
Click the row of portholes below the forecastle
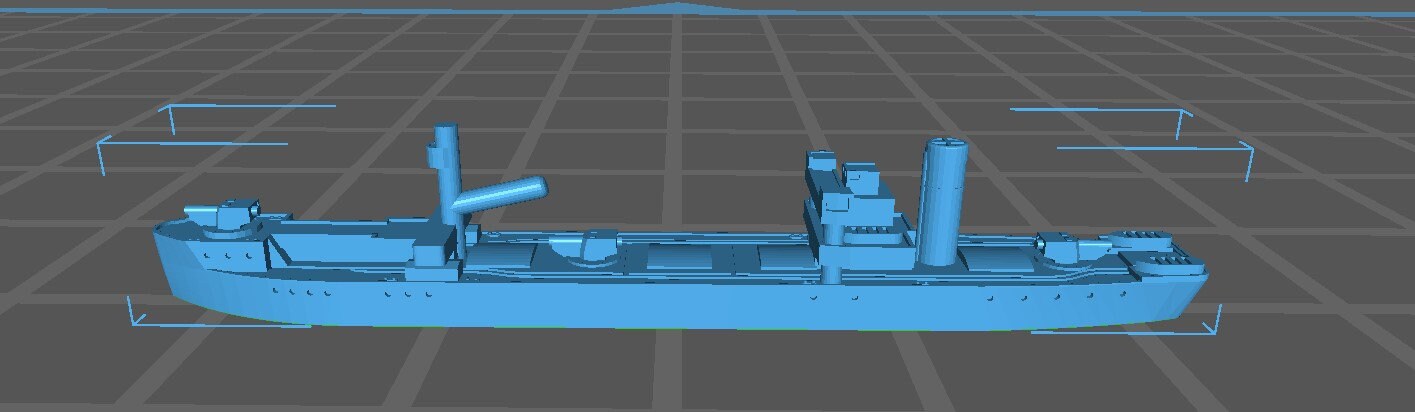coord(229,258)
